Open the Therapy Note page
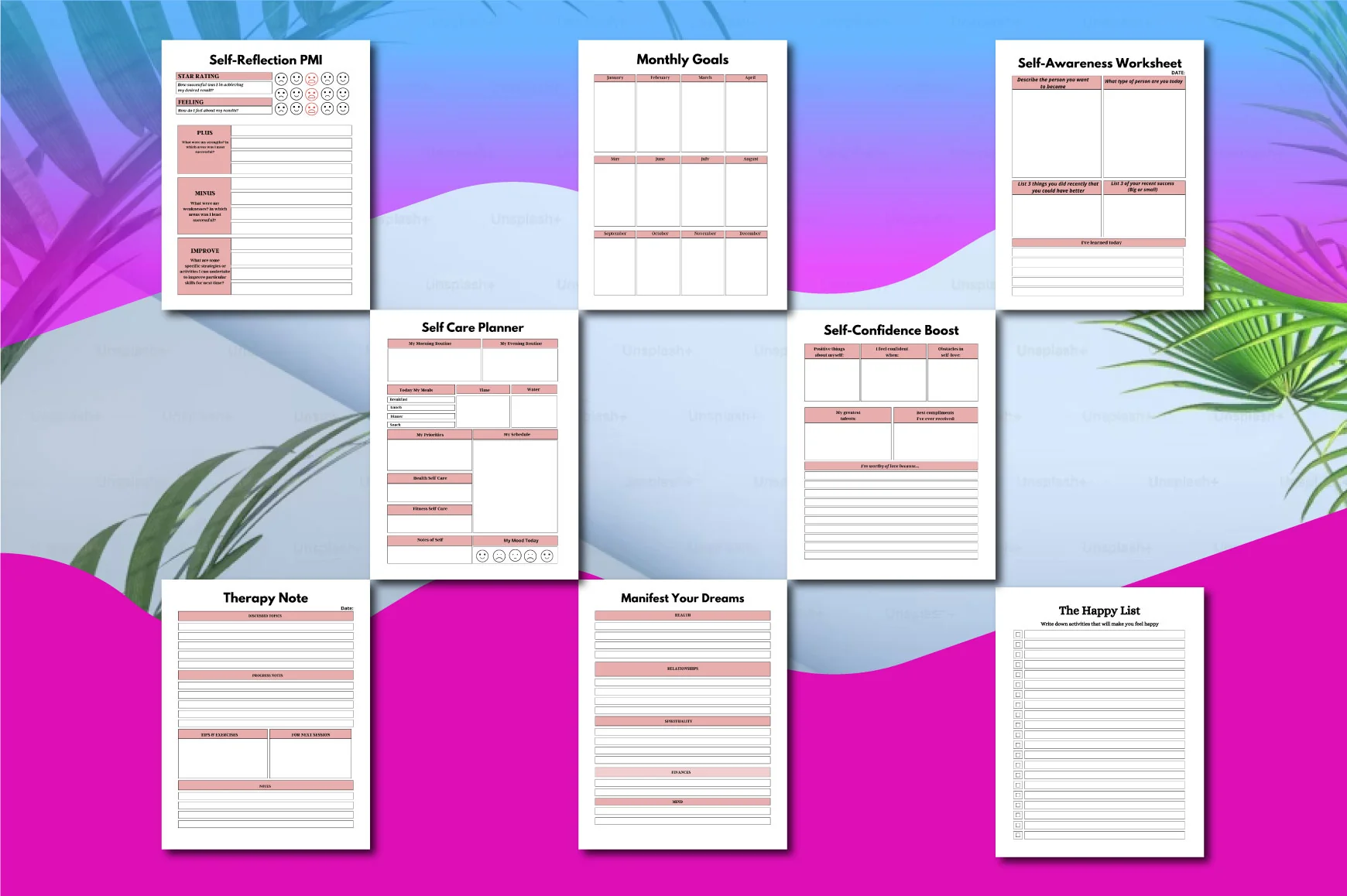The height and width of the screenshot is (896, 1347). tap(266, 714)
